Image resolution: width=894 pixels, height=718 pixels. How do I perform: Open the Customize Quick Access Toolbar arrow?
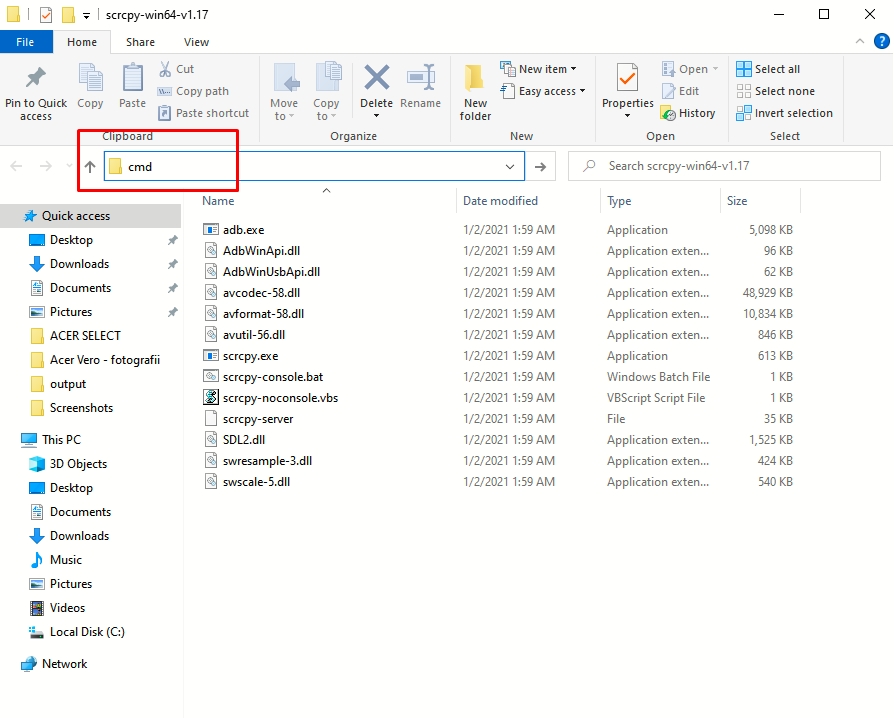pyautogui.click(x=86, y=15)
